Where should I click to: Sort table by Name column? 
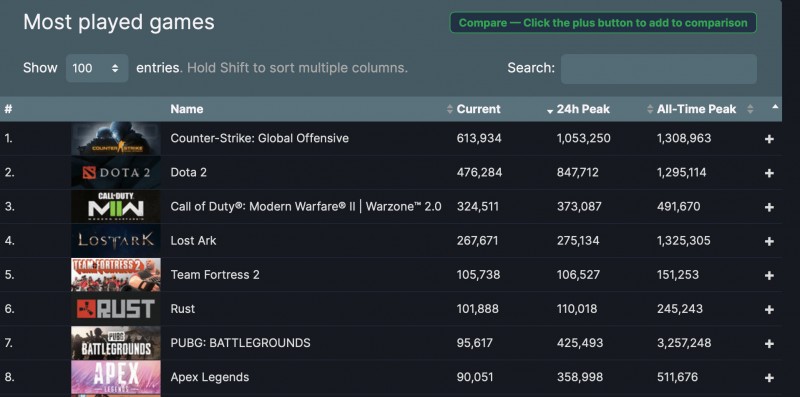187,109
